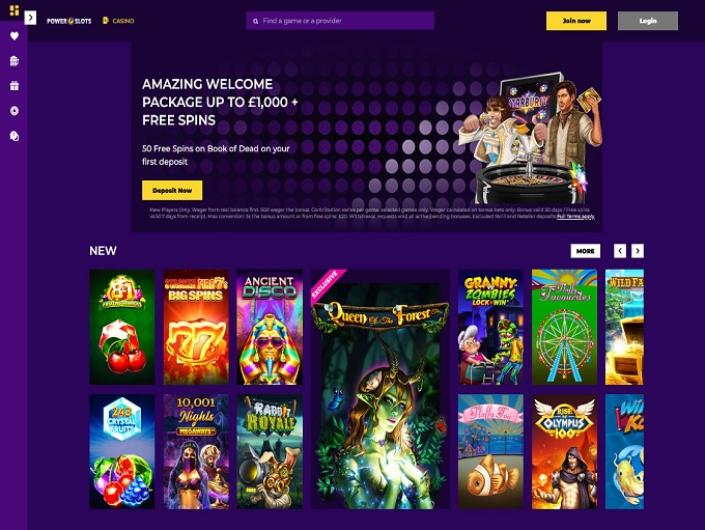This screenshot has width=705, height=530.
Task: Click the Login button
Action: click(x=648, y=21)
